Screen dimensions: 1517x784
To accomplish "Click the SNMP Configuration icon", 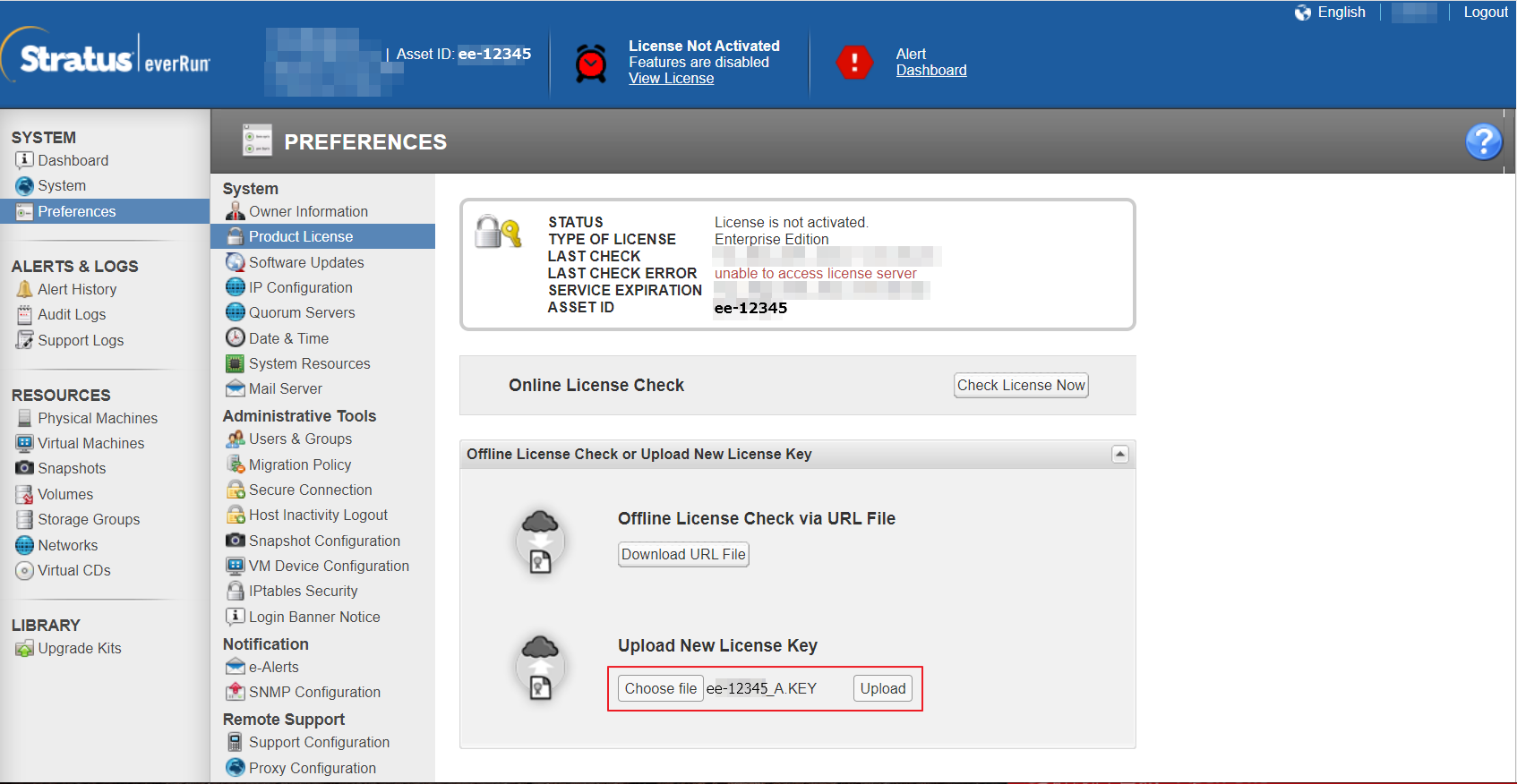I will 235,692.
